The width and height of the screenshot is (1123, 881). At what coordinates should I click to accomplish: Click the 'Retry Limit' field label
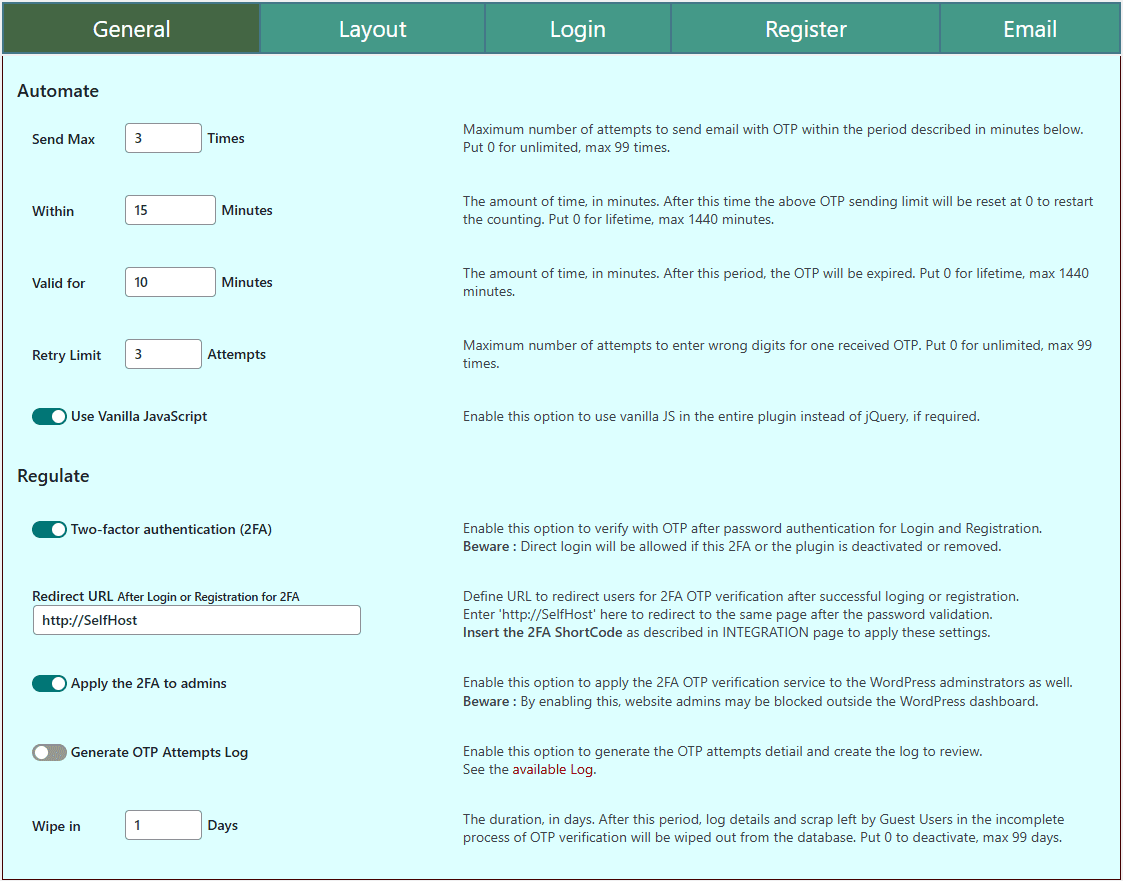[x=66, y=355]
